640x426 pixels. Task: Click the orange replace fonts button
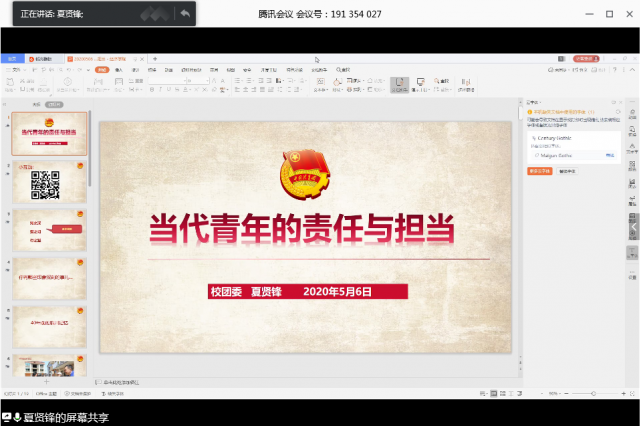click(540, 171)
